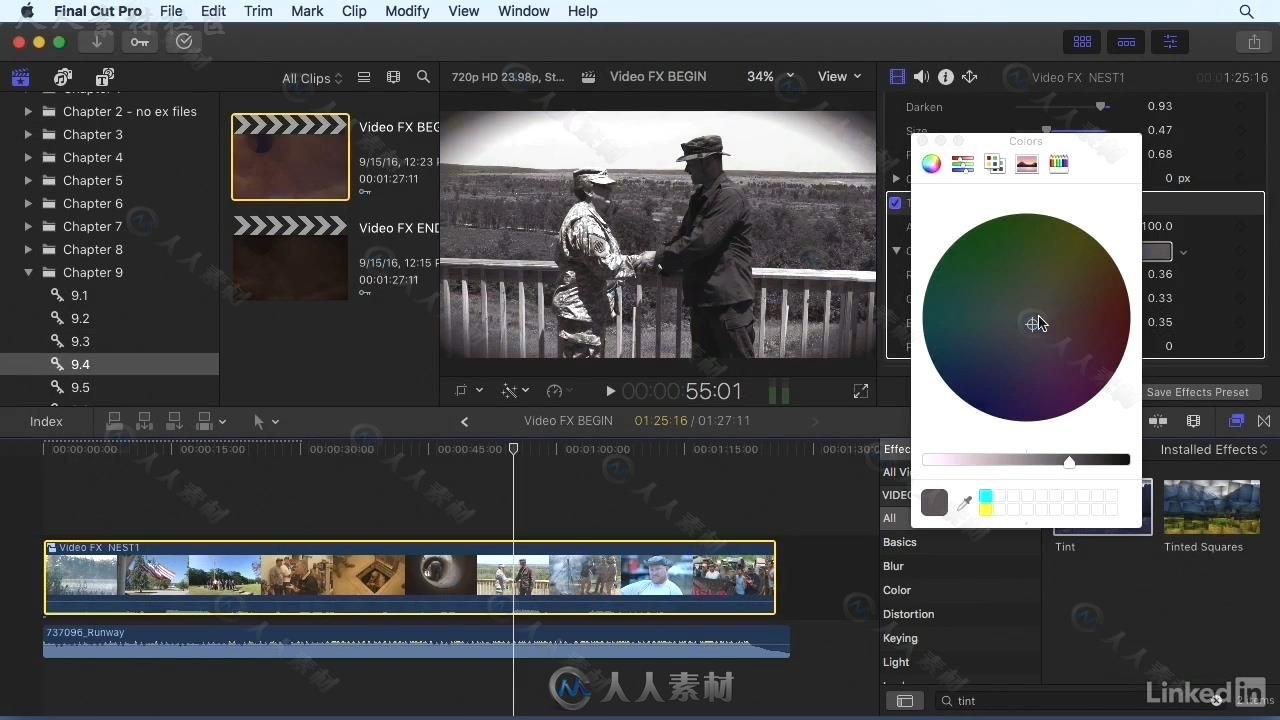Open the Window menu
Screen dimensions: 1280x720
pos(524,11)
